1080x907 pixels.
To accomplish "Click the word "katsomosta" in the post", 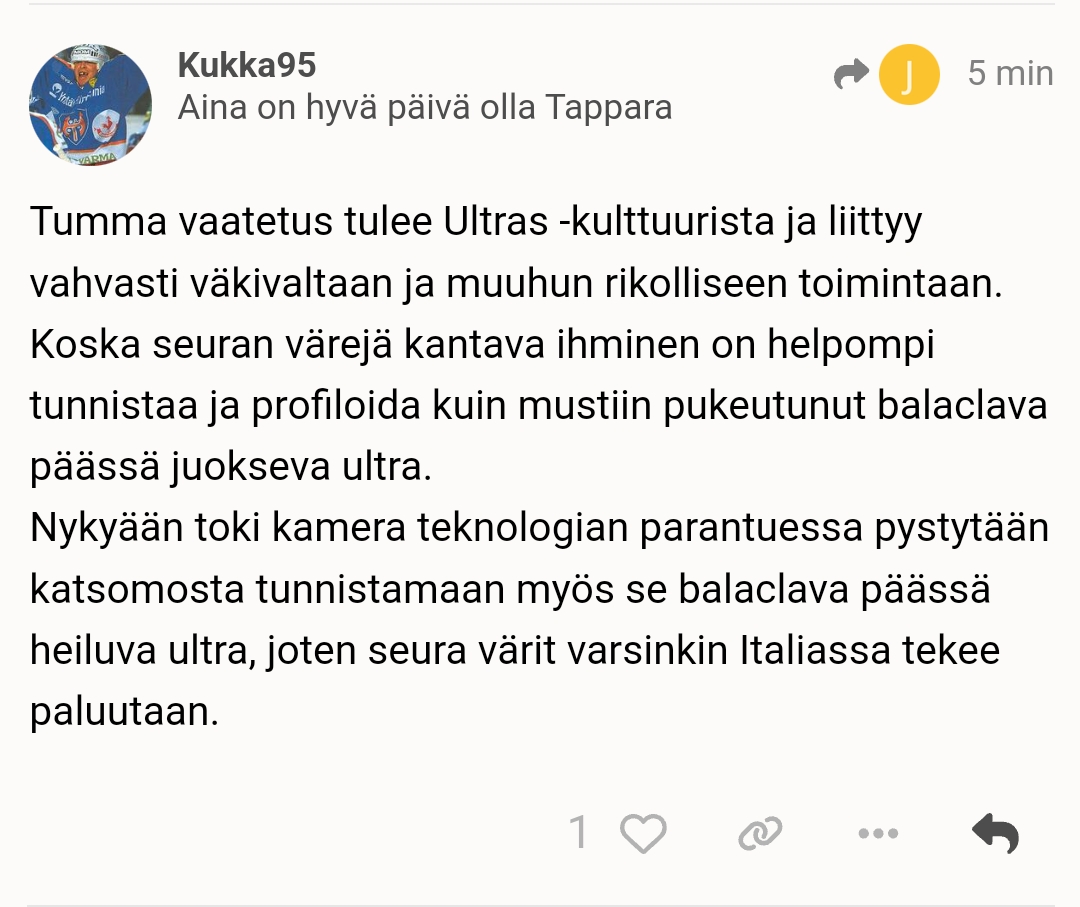I will [136, 591].
